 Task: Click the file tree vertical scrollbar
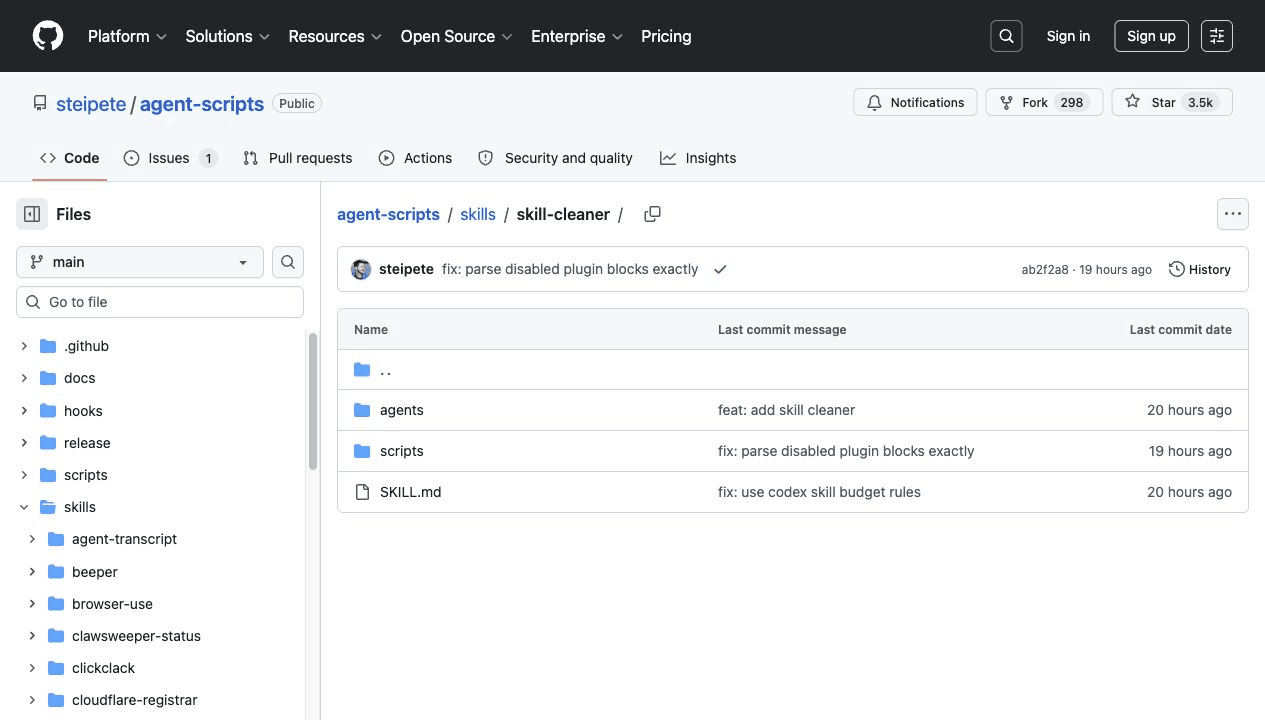[313, 401]
